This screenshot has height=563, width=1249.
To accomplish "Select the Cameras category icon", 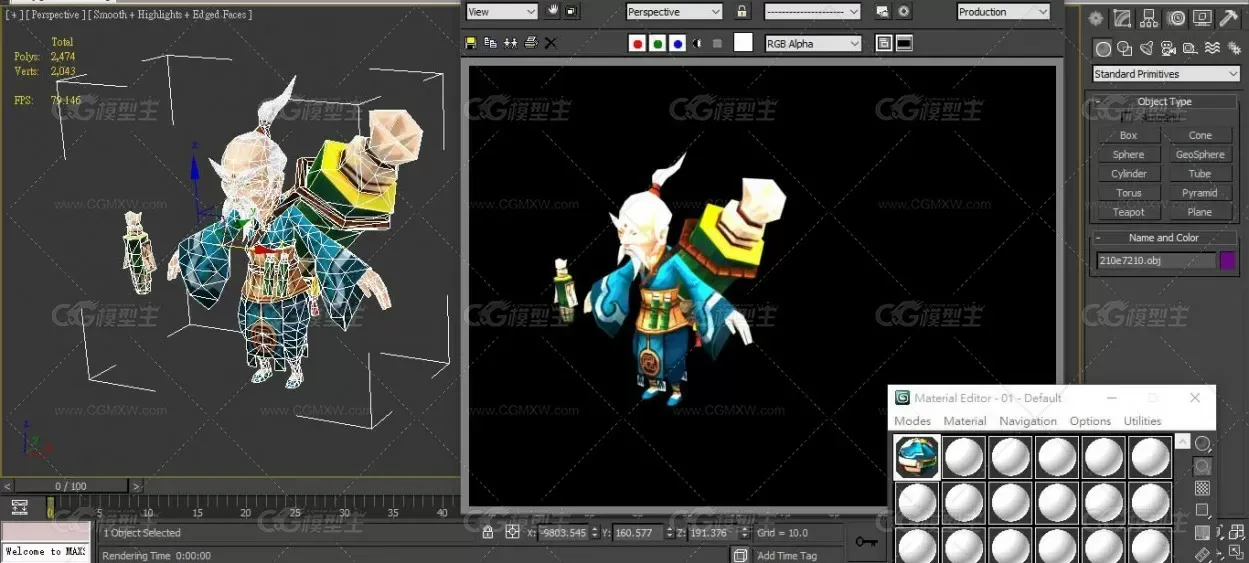I will pos(1168,48).
